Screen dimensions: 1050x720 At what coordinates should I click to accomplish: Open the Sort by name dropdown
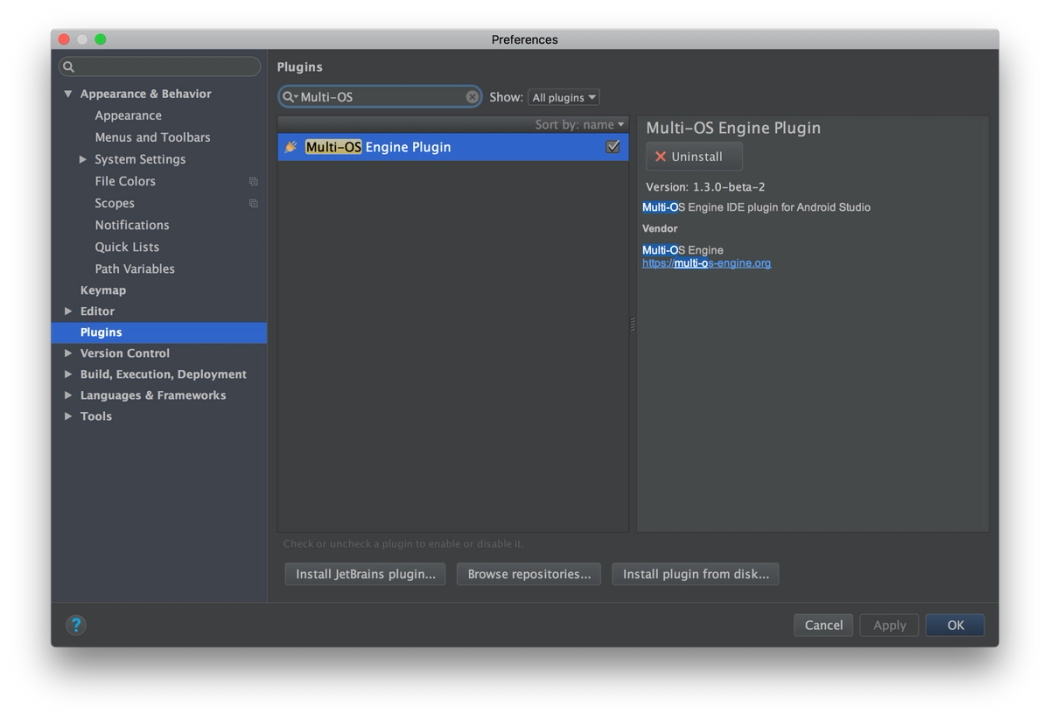click(580, 124)
